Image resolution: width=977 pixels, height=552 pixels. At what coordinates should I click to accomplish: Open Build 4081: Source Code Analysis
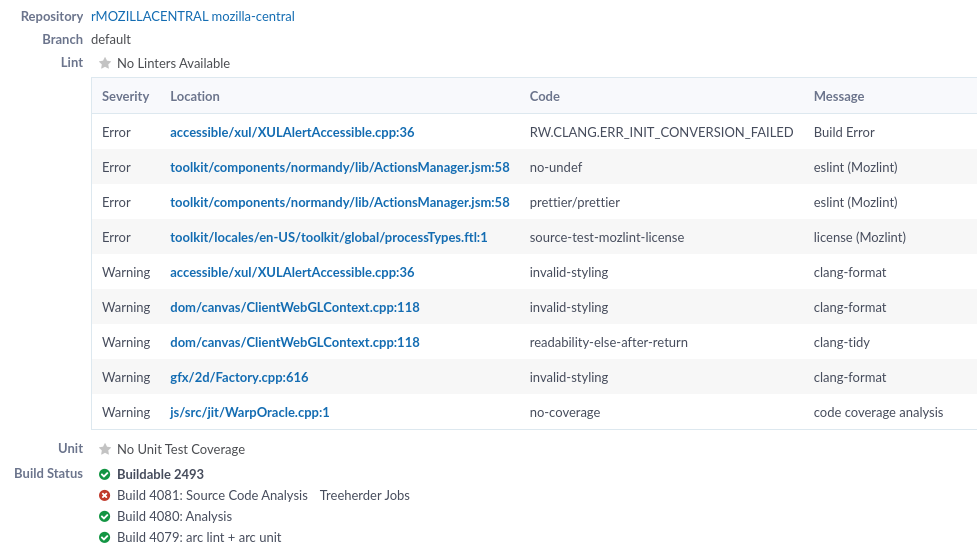(212, 495)
